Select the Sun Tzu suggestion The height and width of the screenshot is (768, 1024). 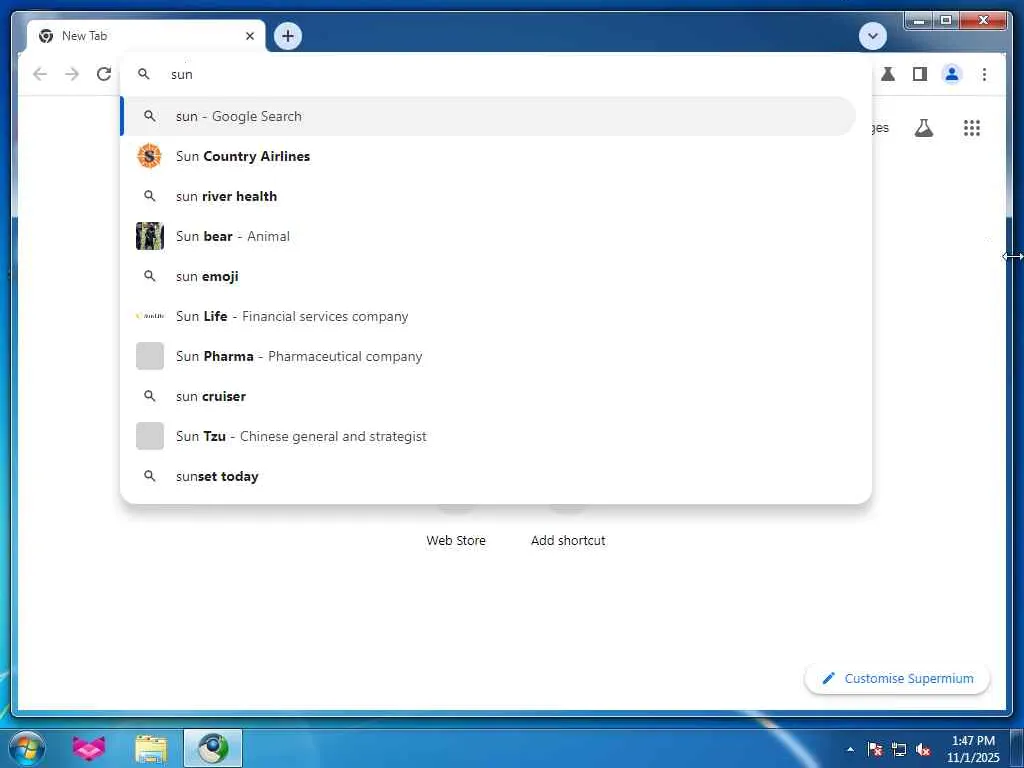tap(488, 436)
